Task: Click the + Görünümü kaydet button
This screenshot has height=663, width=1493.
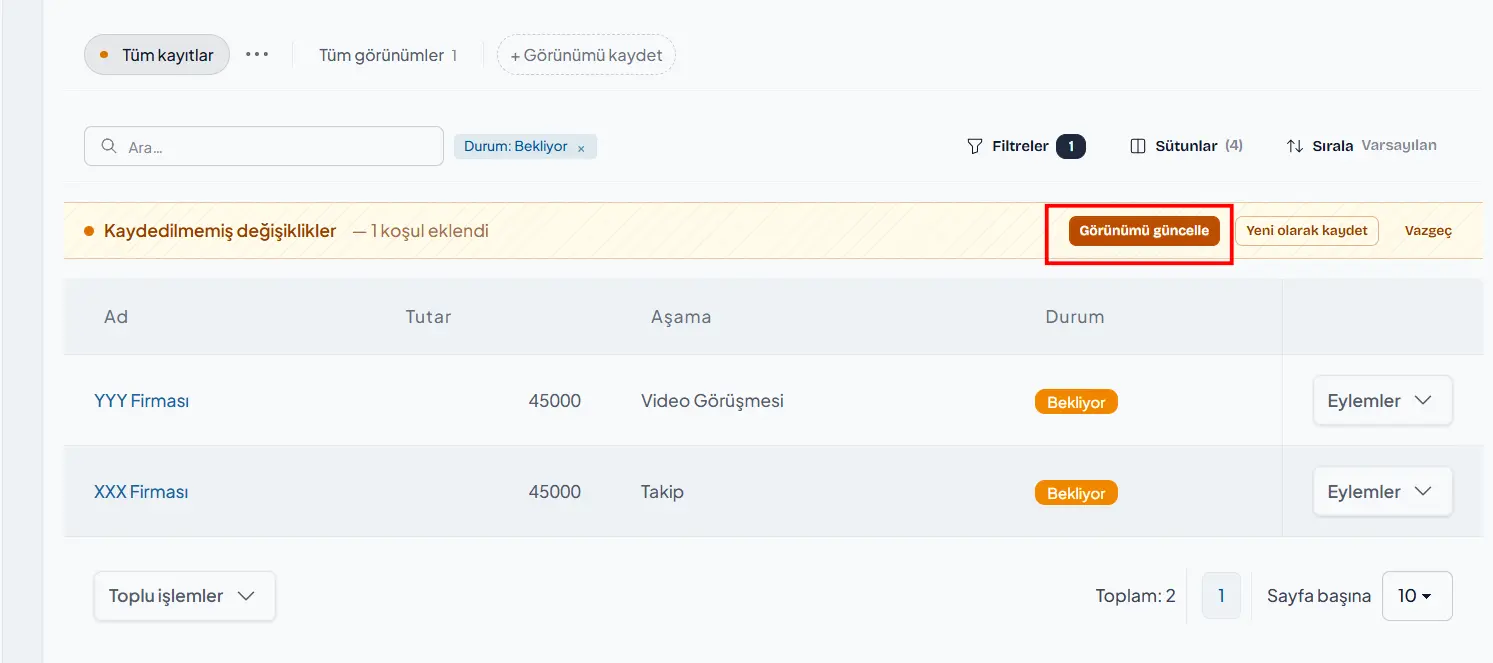Action: 586,55
